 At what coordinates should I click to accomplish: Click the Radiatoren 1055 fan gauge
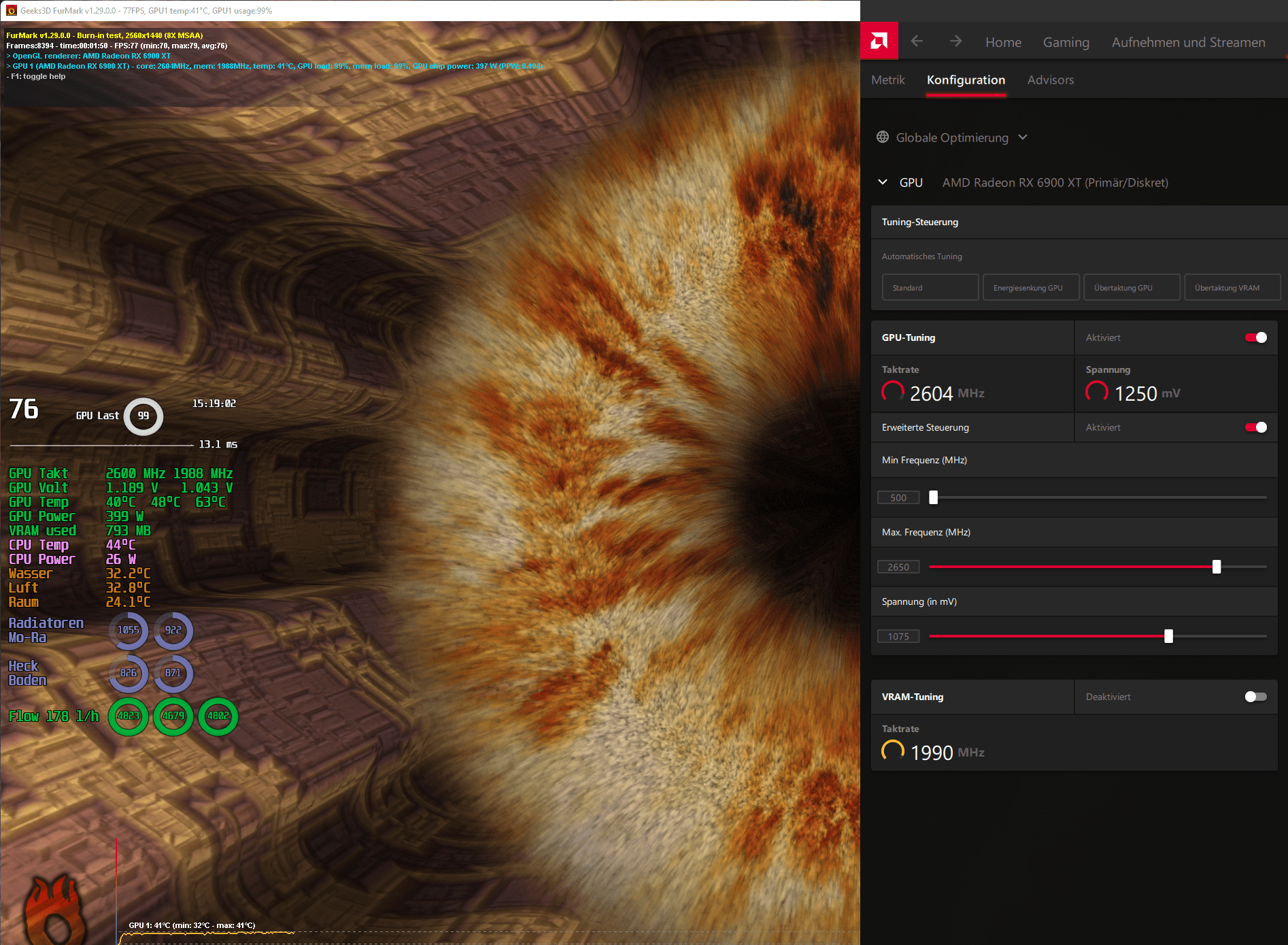(129, 631)
